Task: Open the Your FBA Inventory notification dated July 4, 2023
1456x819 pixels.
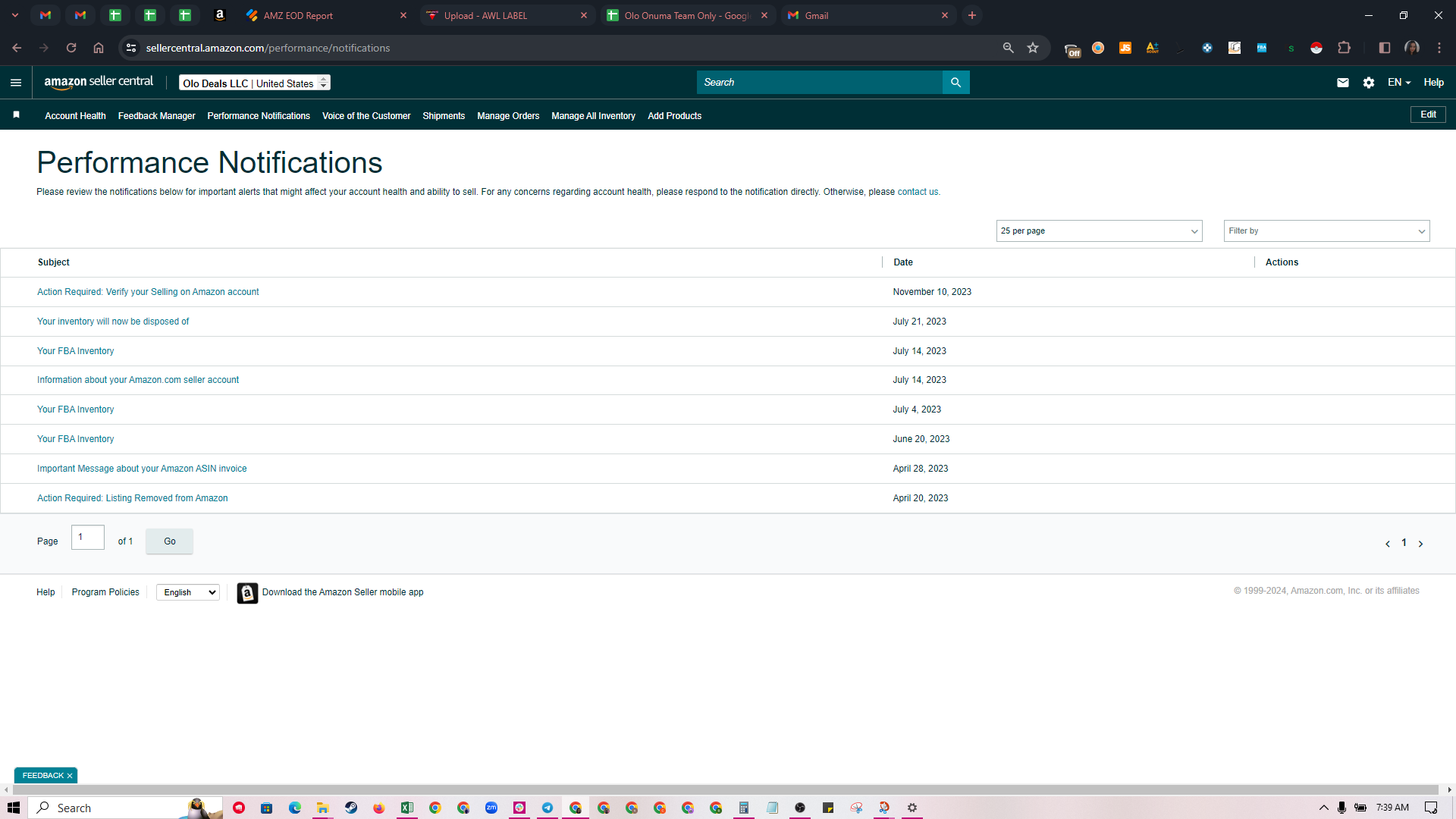Action: pyautogui.click(x=75, y=409)
